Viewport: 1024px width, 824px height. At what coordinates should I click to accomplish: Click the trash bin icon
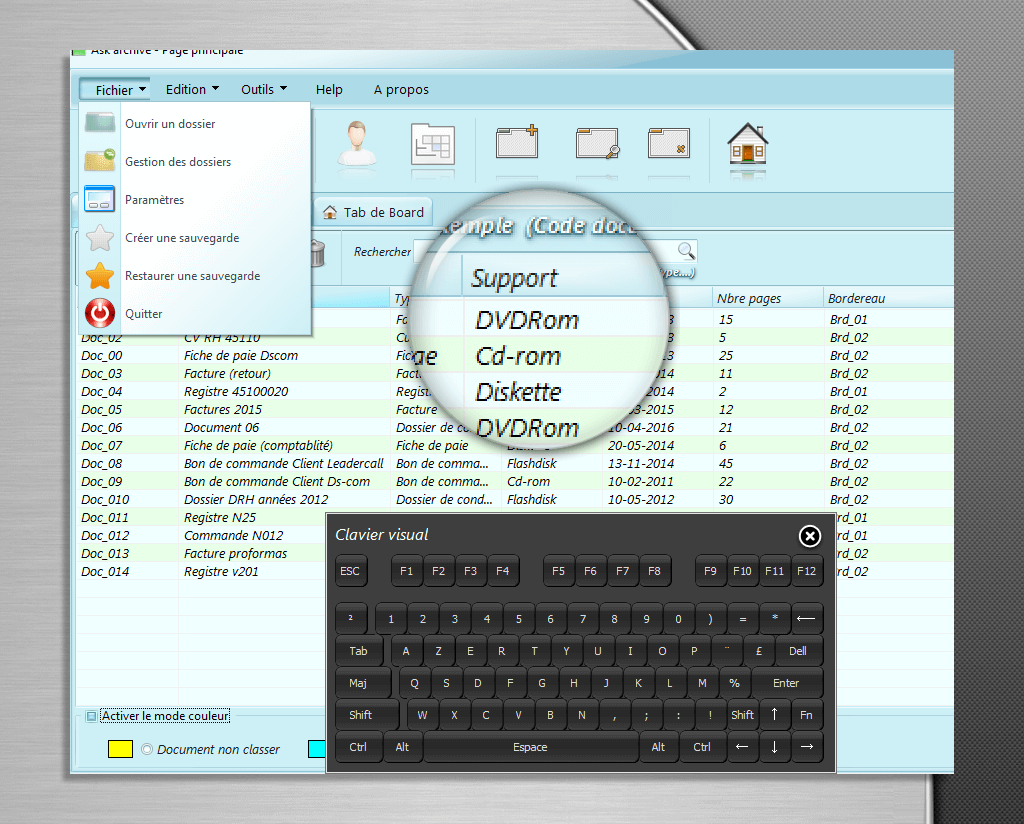click(316, 253)
